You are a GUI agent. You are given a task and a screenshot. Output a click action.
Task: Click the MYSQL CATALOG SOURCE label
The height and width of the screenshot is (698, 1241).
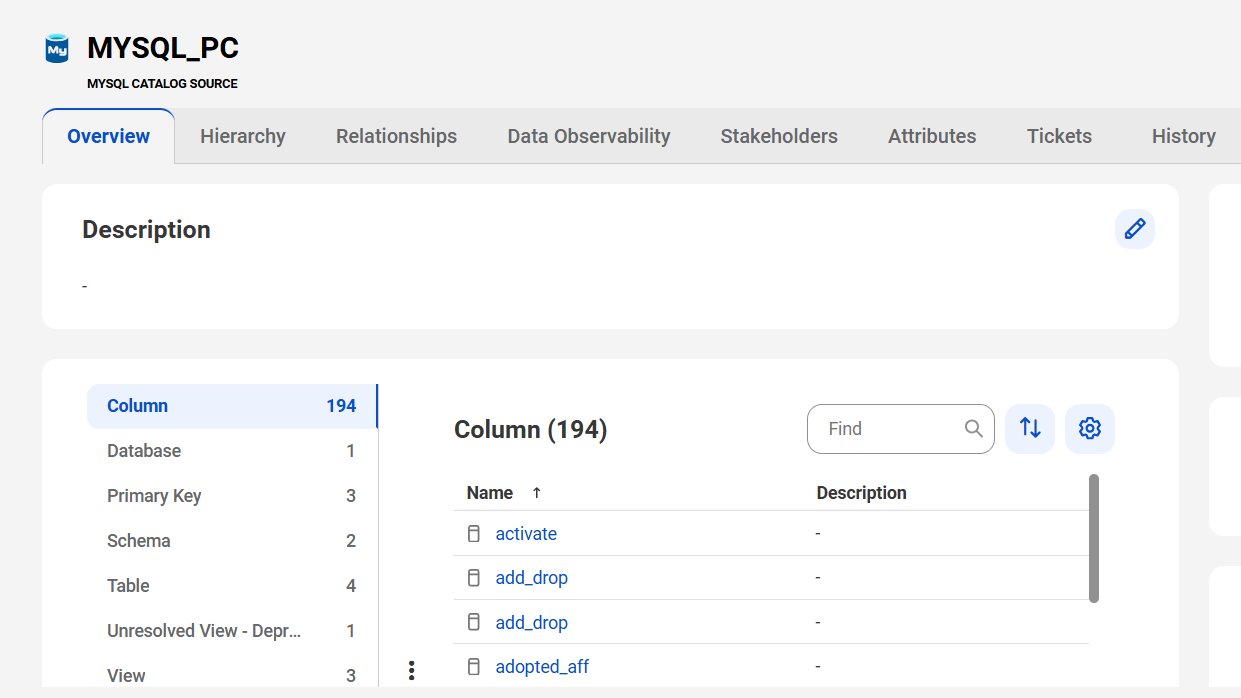pyautogui.click(x=162, y=84)
